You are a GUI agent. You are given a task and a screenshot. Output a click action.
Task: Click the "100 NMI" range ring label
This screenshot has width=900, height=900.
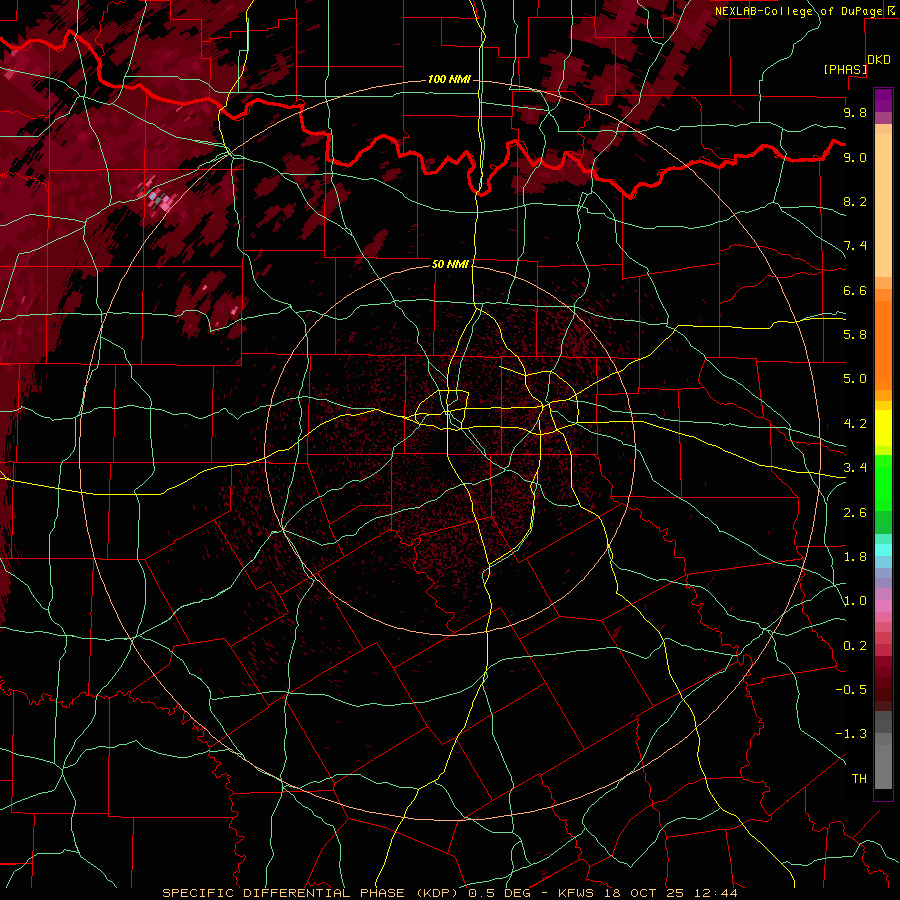(449, 79)
